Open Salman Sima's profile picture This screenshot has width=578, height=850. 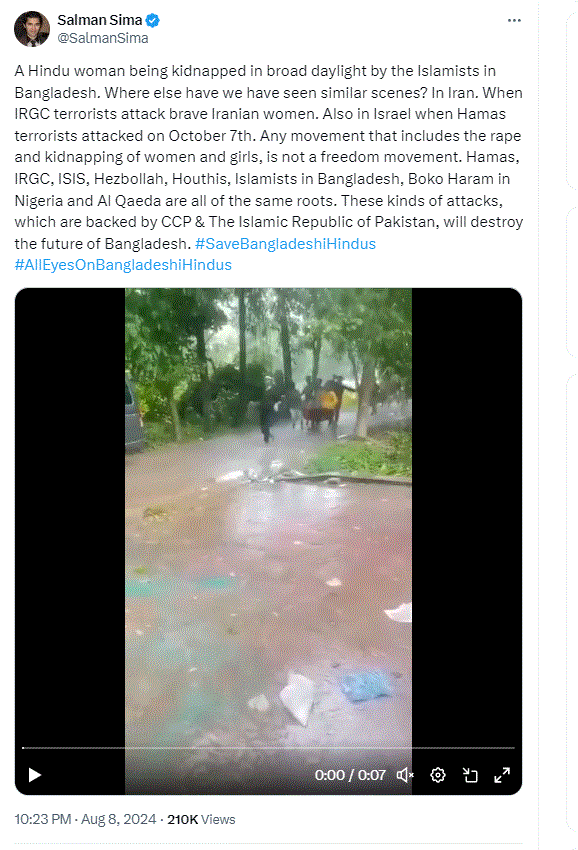(31, 29)
